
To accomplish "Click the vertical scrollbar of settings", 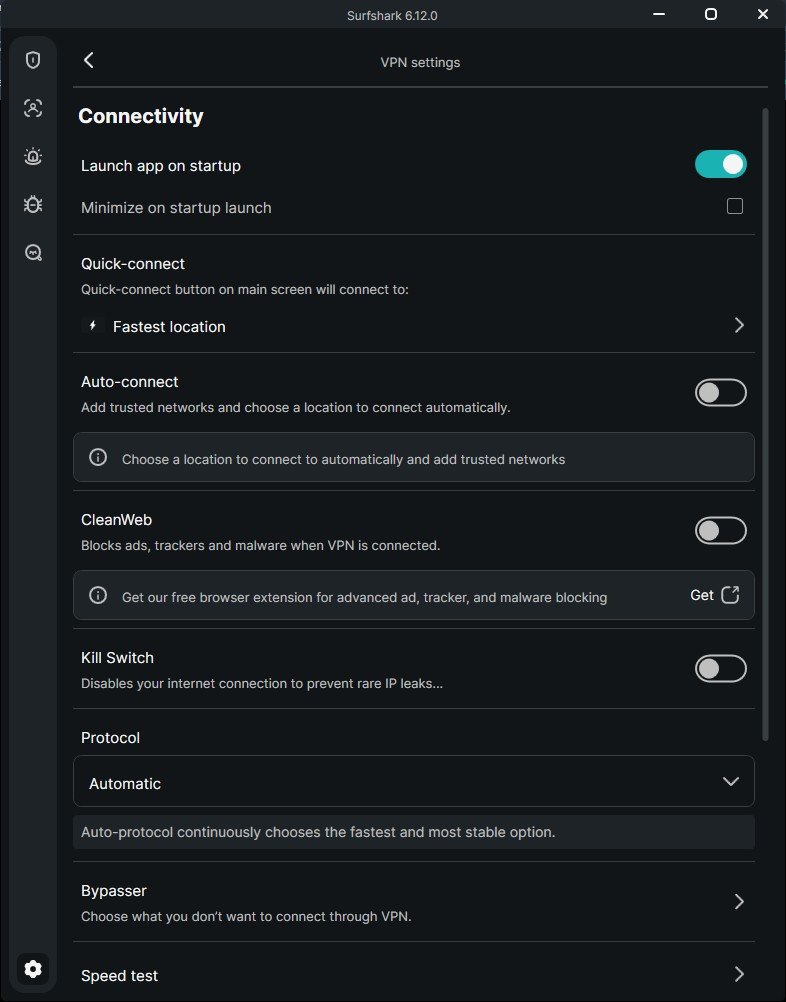I will [765, 424].
